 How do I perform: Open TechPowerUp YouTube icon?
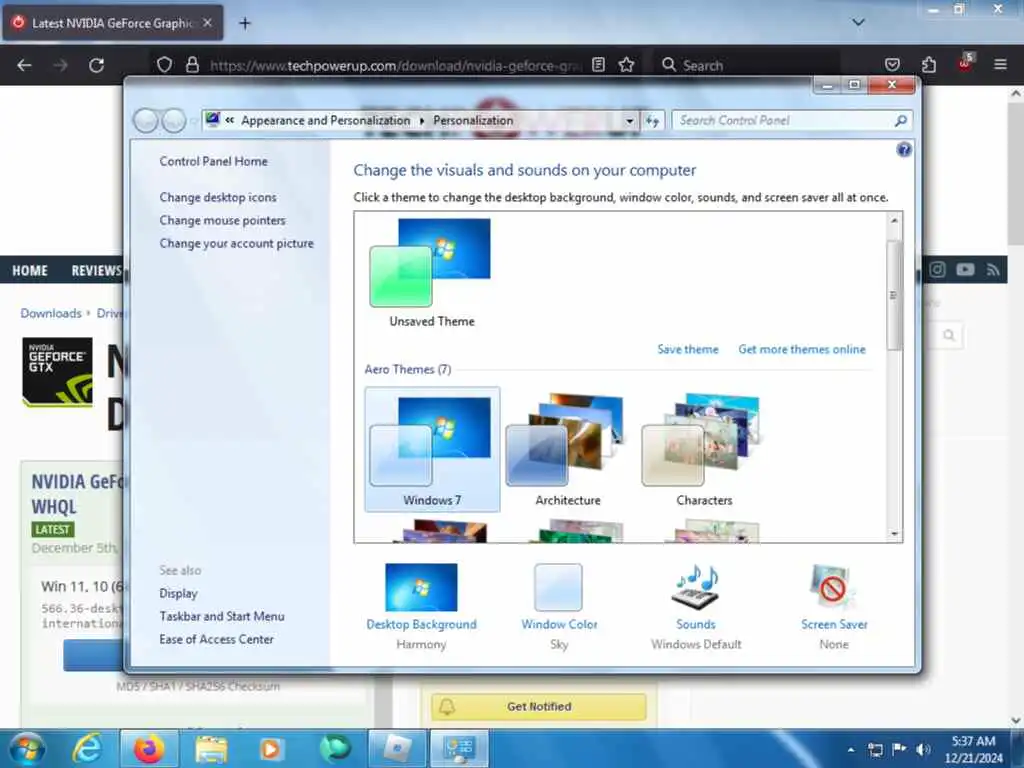tap(965, 270)
